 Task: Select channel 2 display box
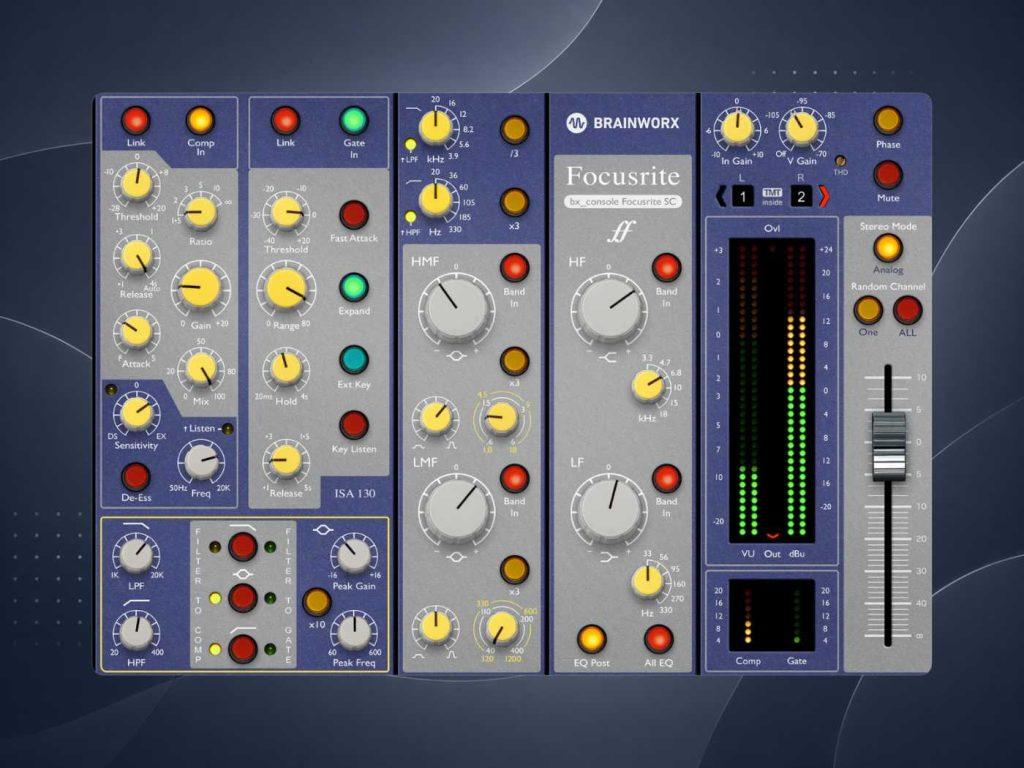point(801,196)
